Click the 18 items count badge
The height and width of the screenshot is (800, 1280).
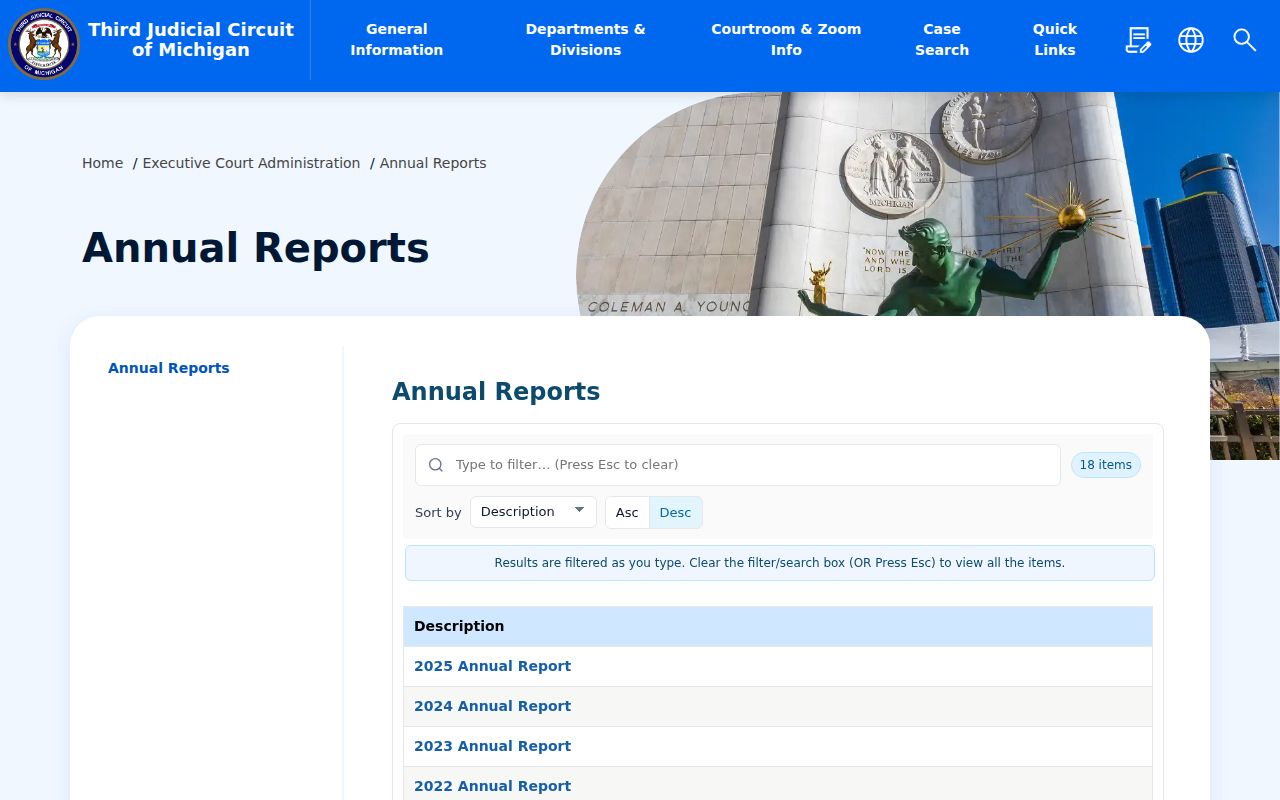1106,465
